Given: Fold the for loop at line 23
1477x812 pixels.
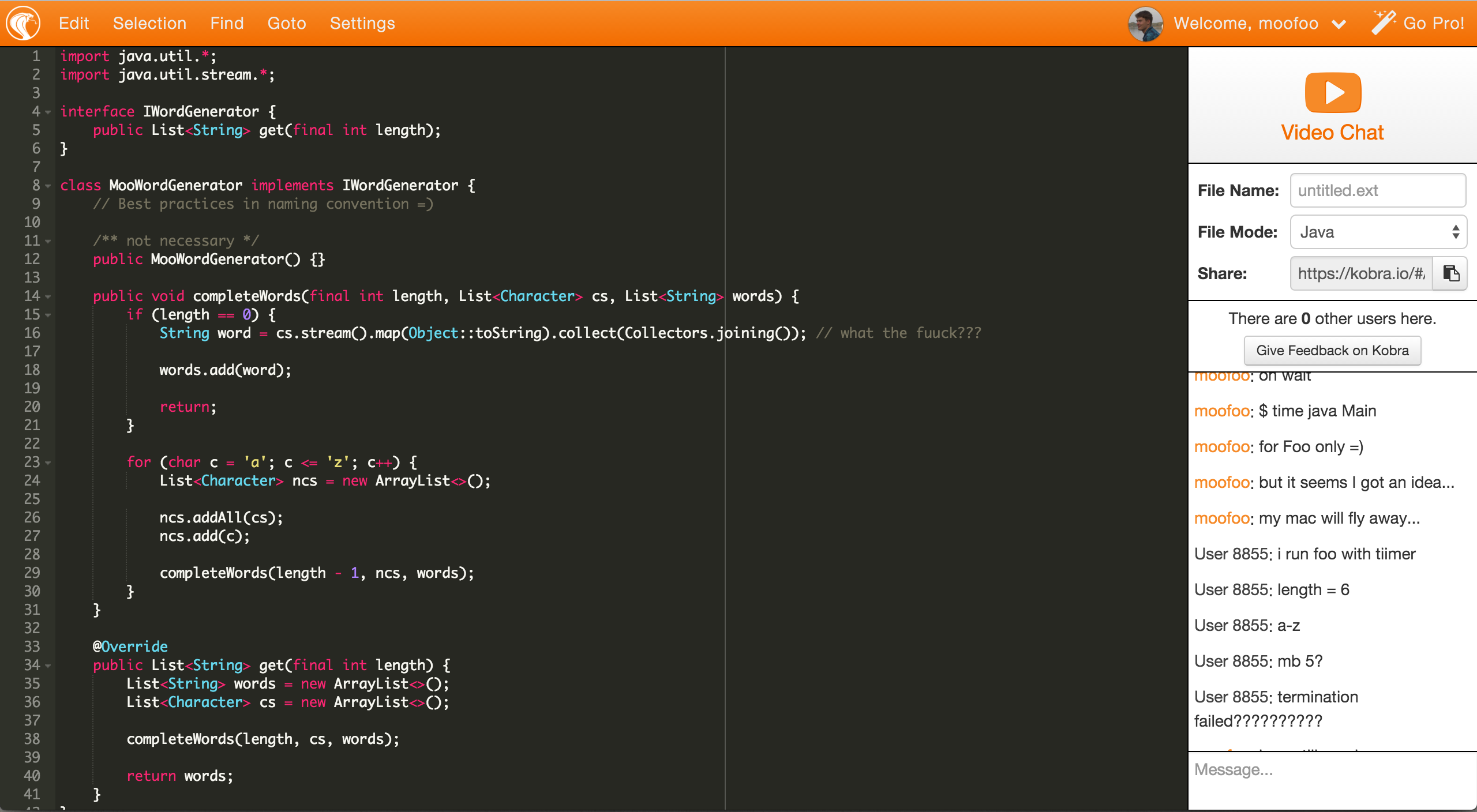Looking at the screenshot, I should (48, 463).
